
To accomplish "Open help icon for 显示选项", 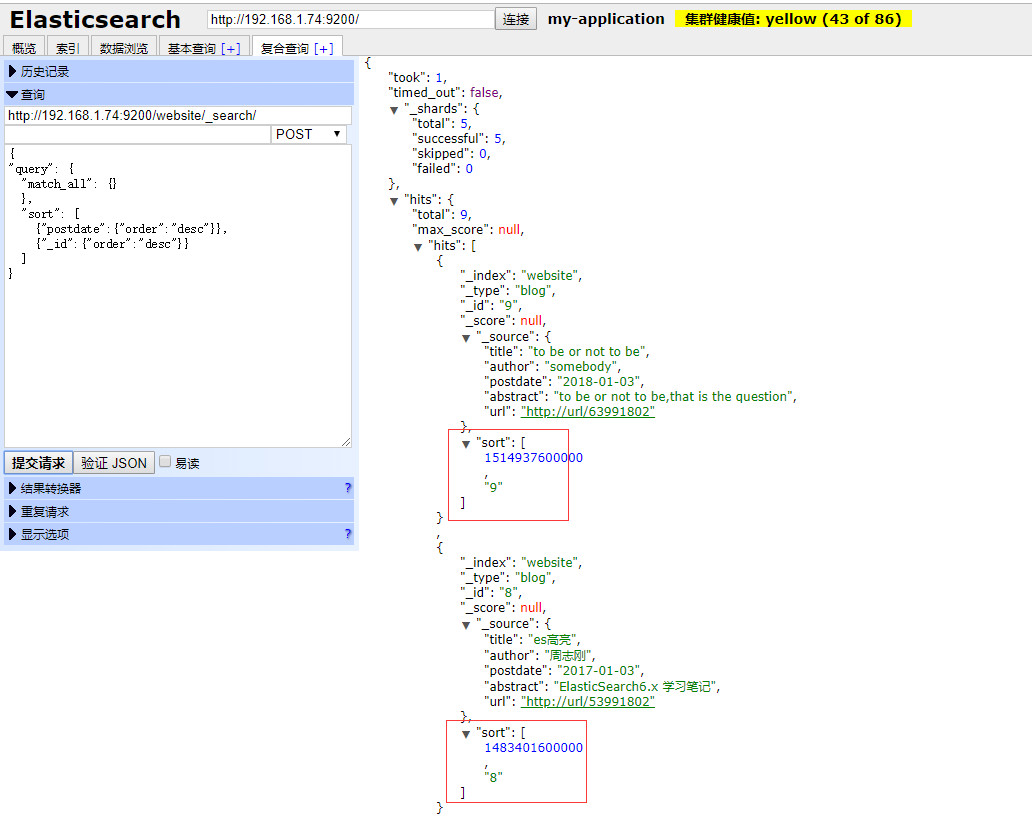I will coord(348,534).
